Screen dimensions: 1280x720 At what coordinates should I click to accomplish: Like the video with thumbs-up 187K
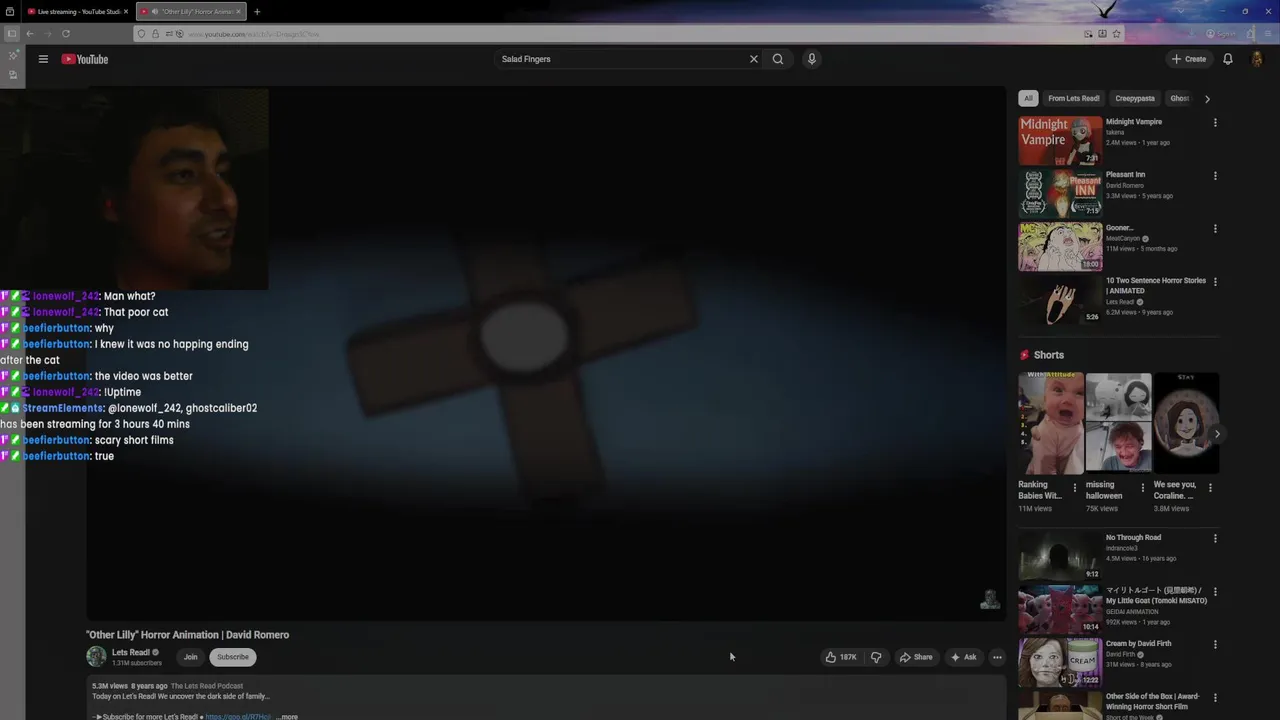[x=840, y=657]
